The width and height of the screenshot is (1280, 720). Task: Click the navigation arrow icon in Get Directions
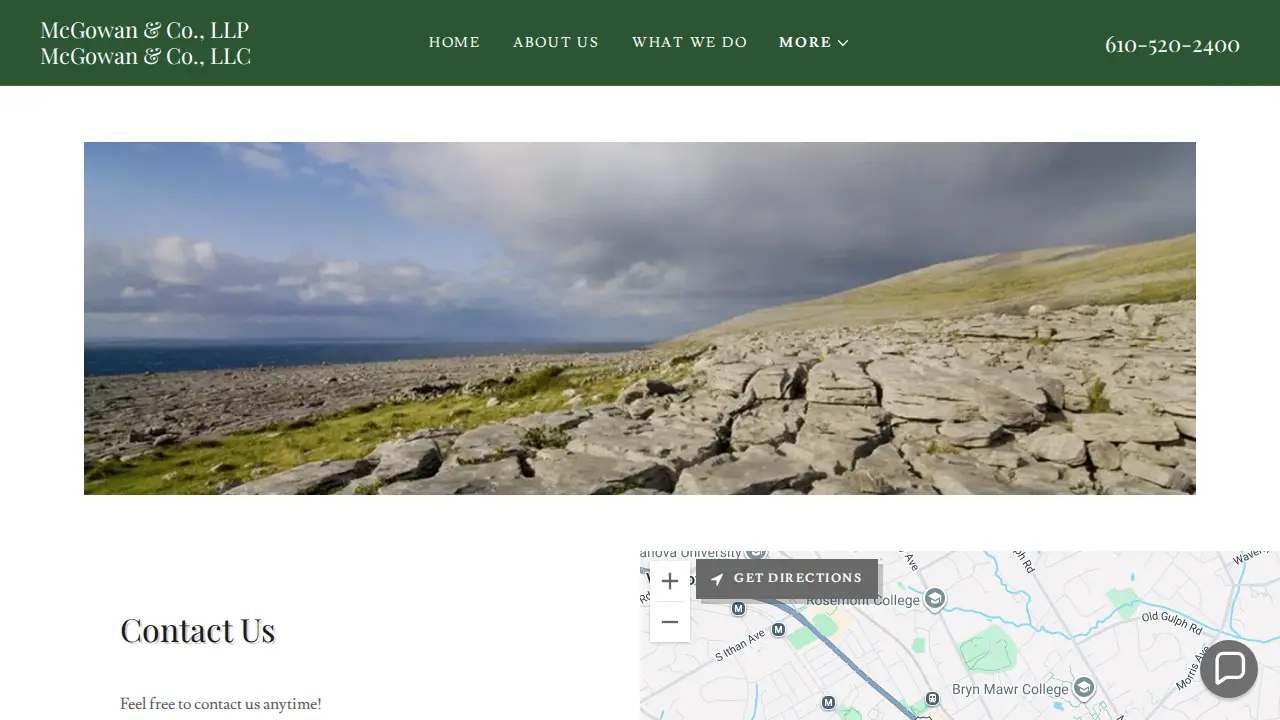[717, 579]
